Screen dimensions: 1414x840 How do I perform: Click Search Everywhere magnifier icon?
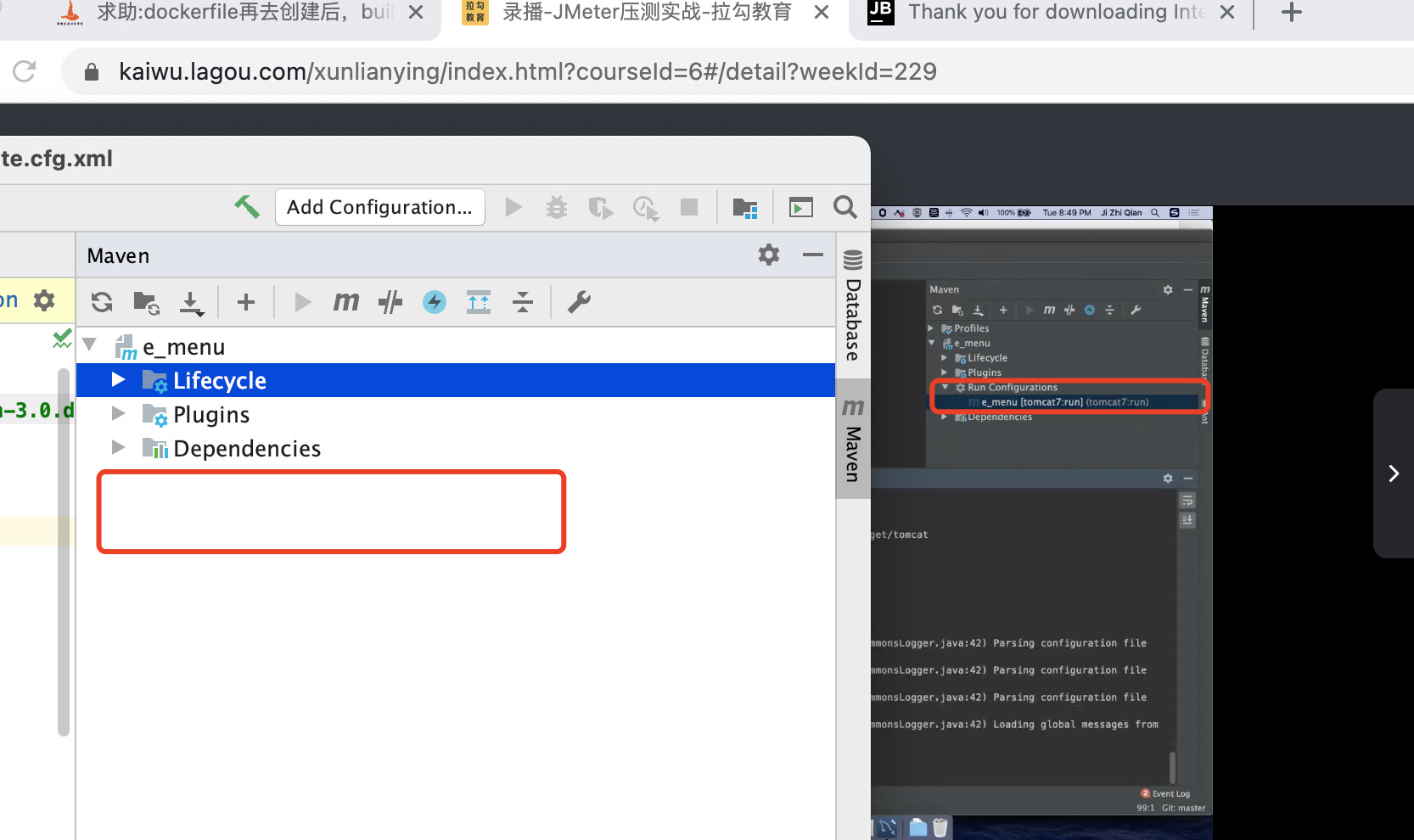[x=844, y=207]
